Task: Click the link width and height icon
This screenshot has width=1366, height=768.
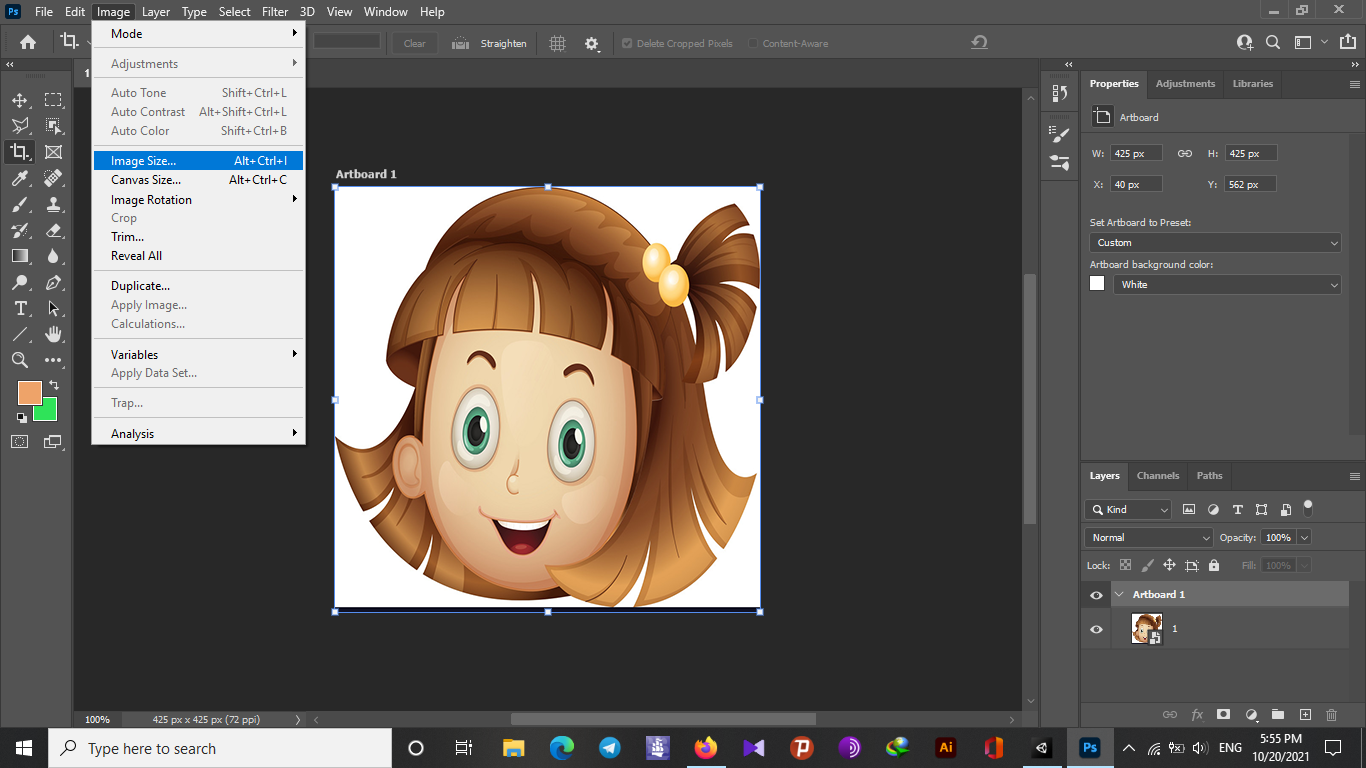Action: pos(1185,153)
